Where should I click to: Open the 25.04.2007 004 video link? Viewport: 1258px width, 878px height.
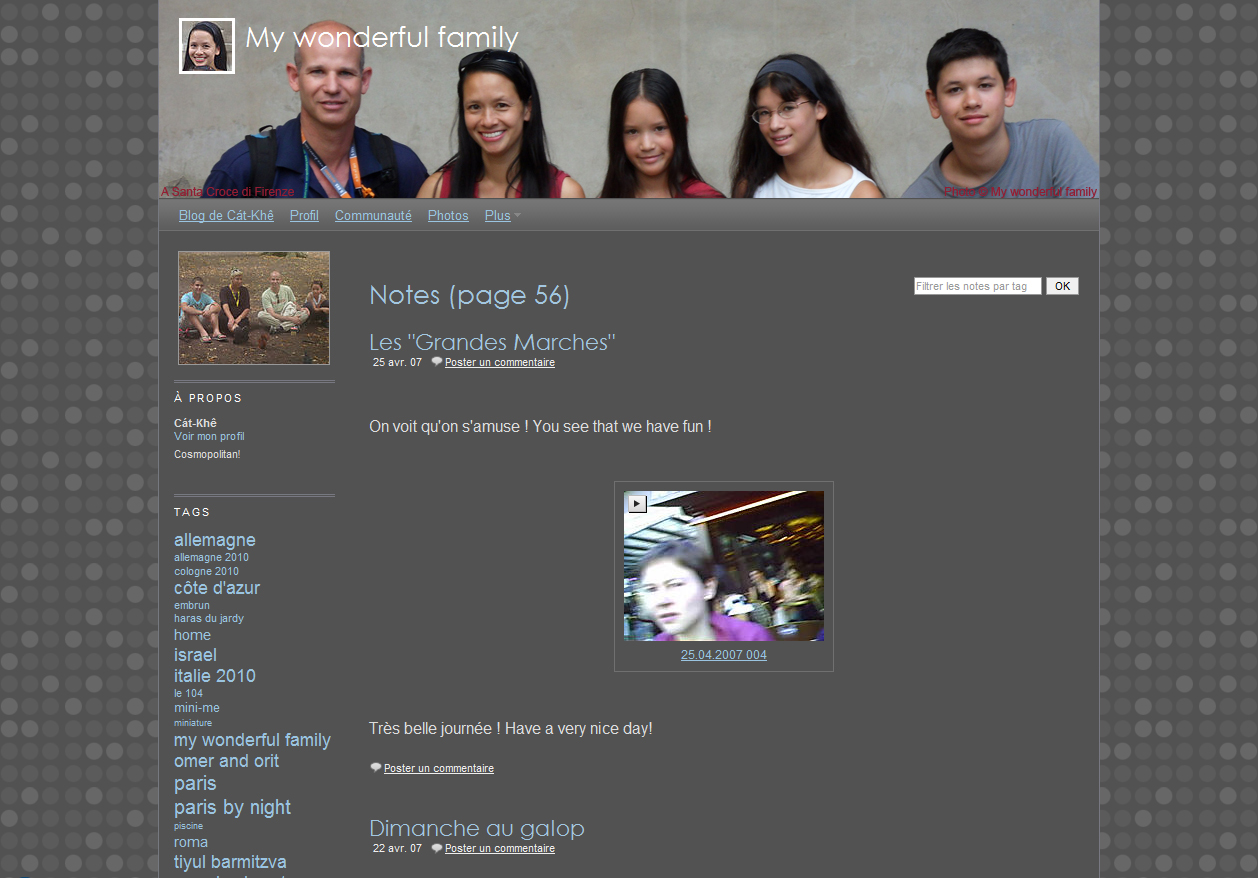coord(724,655)
